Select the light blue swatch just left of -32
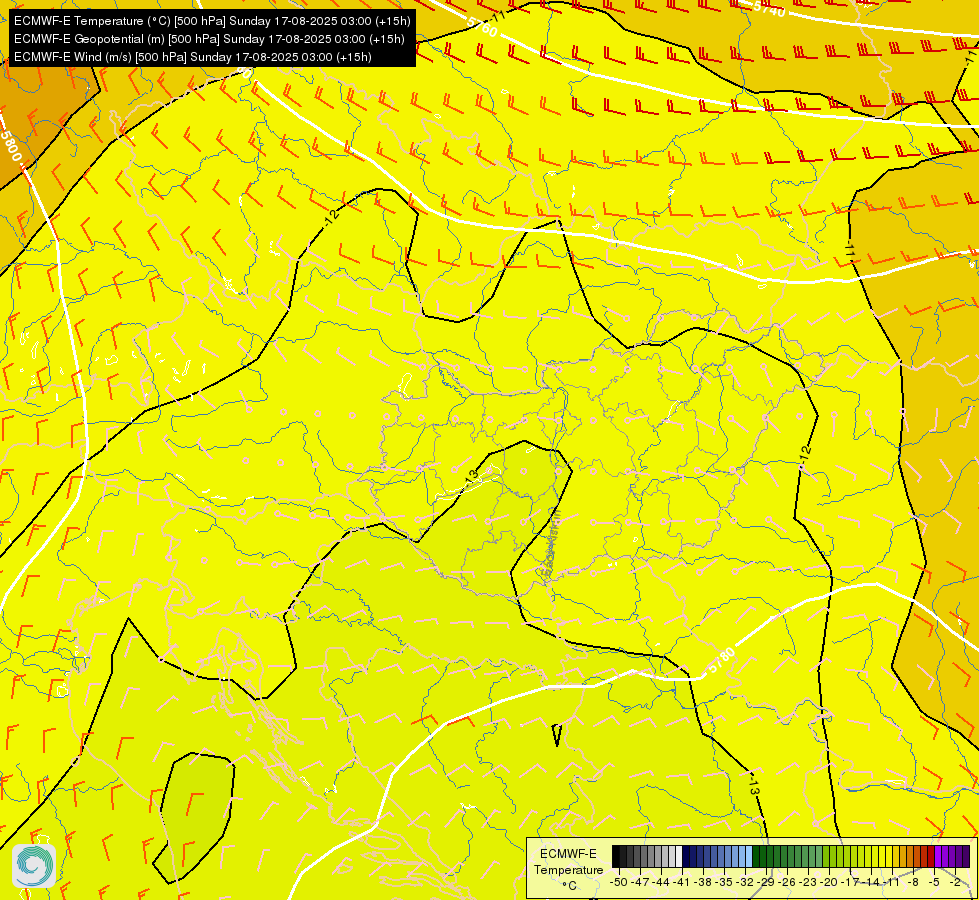Image resolution: width=979 pixels, height=900 pixels. [x=742, y=856]
